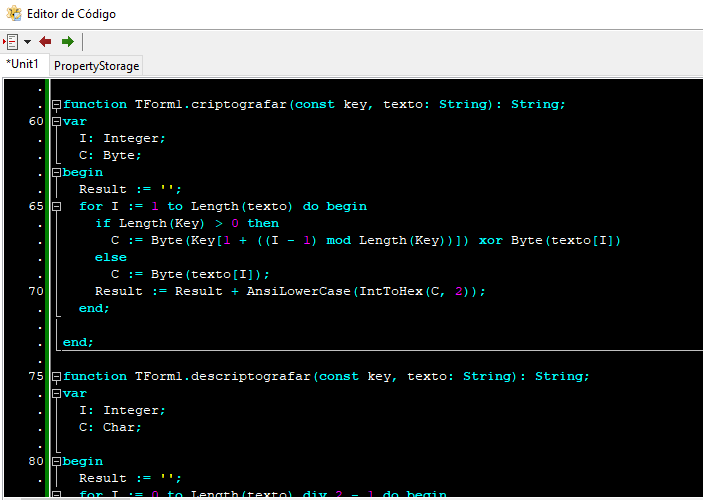Viewport: 703px width, 500px height.
Task: Fold the var block under descriptografar
Action: pos(56,393)
